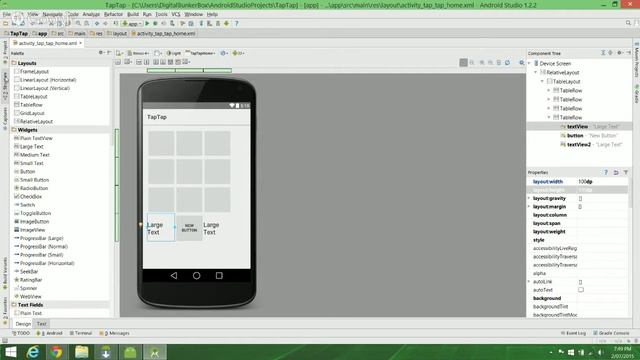Open the Build menu

point(133,14)
